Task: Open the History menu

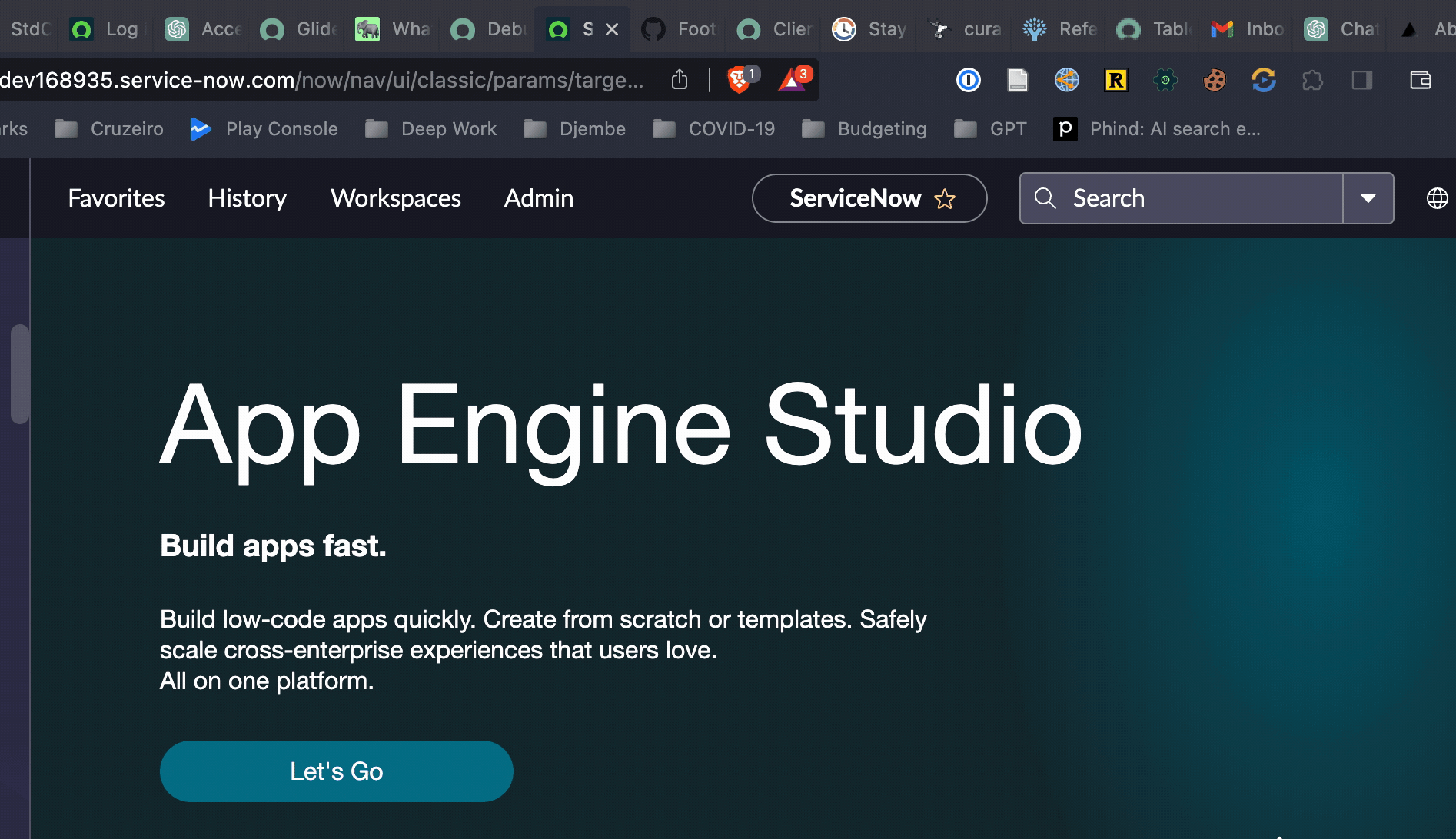Action: (x=247, y=198)
